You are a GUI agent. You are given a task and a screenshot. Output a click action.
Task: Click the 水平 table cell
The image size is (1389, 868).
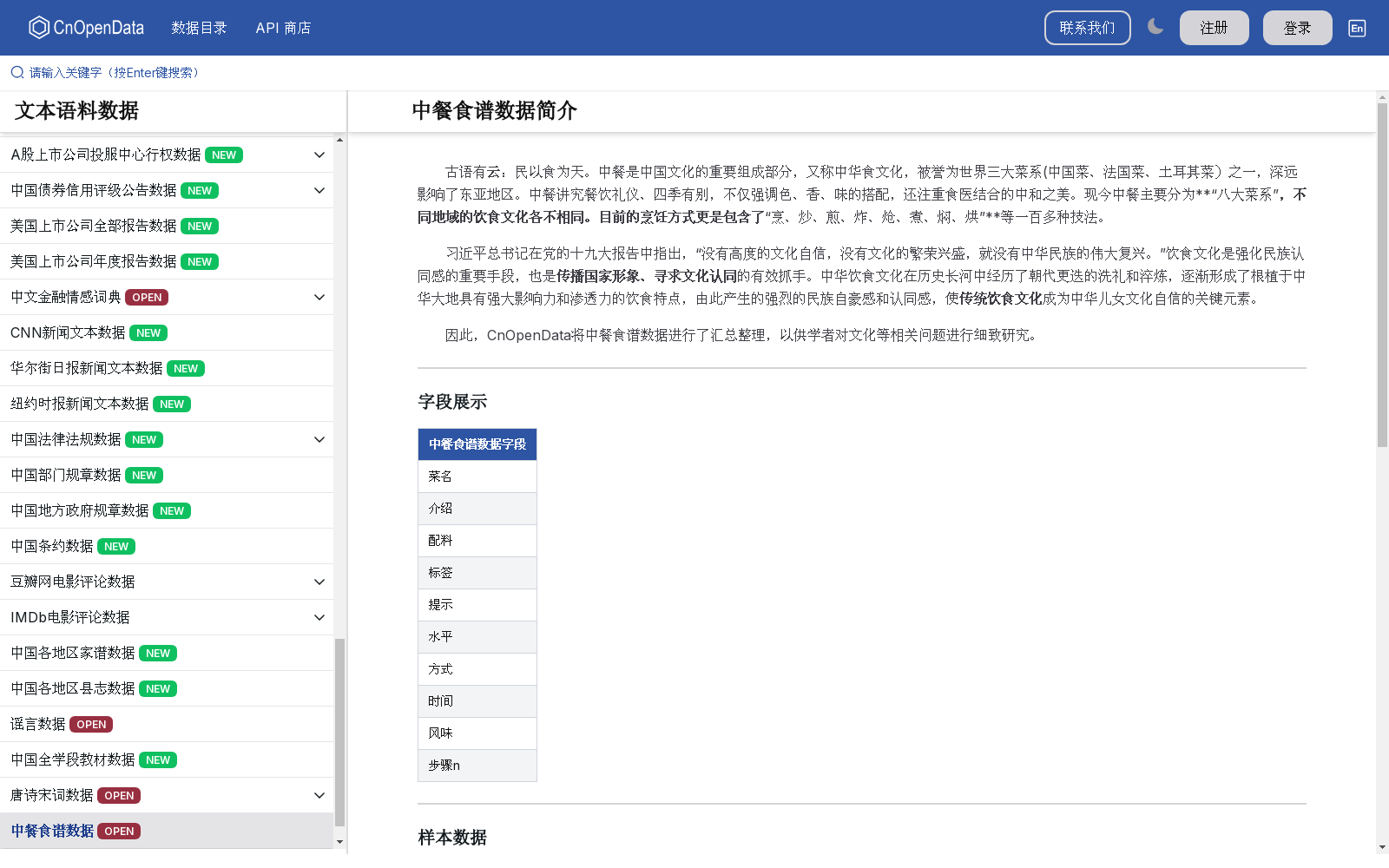(x=477, y=637)
